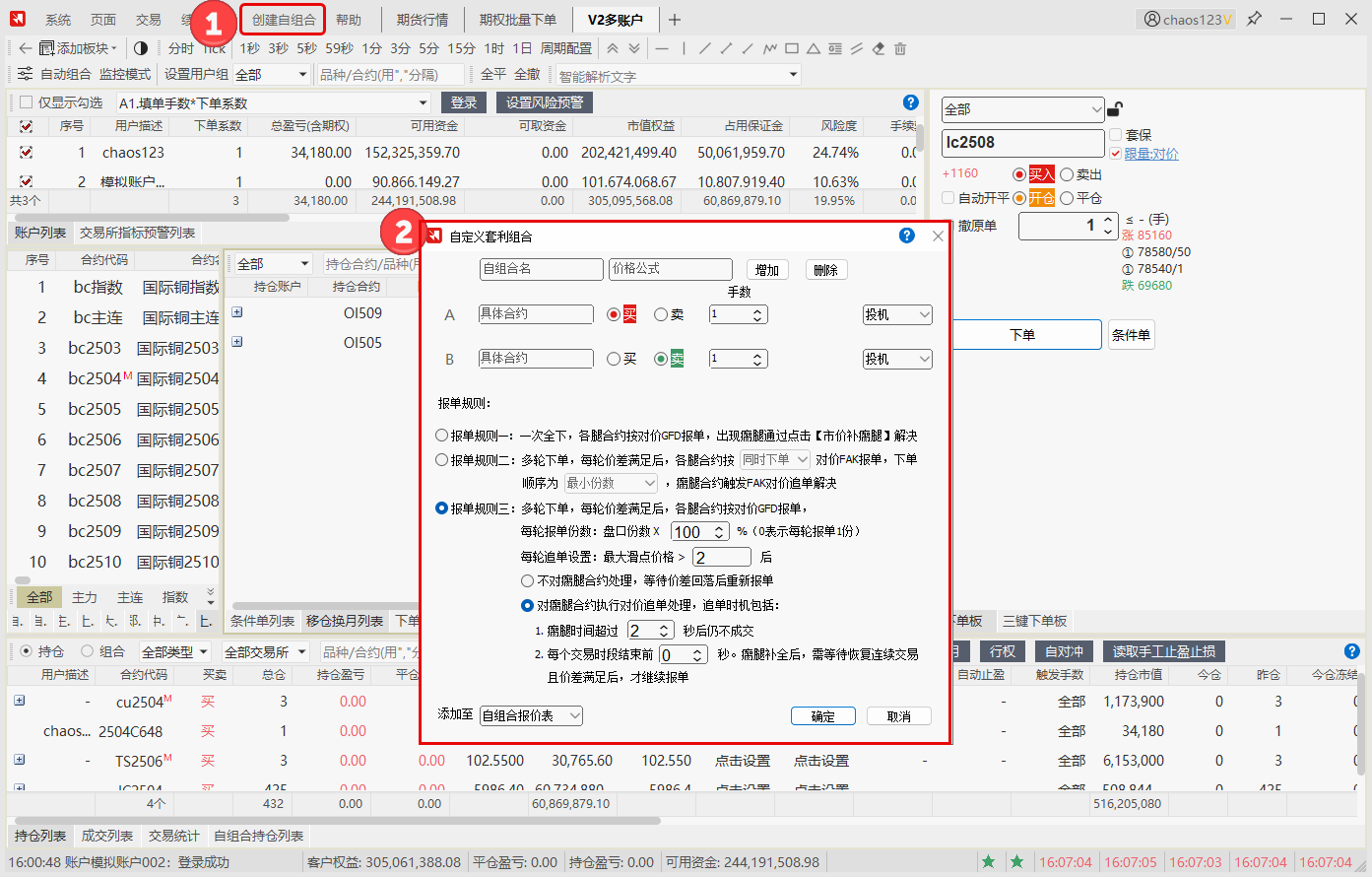Select the 组合 radio in positions panel
The width and height of the screenshot is (1372, 877).
(88, 651)
